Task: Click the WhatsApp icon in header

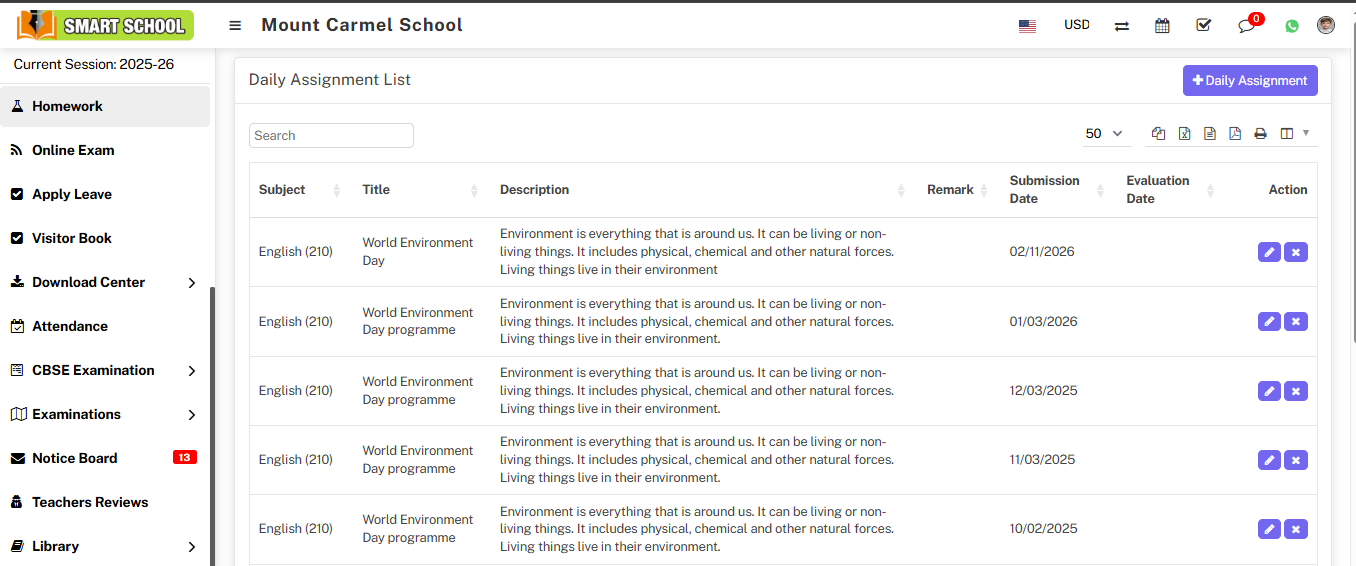Action: (1292, 26)
